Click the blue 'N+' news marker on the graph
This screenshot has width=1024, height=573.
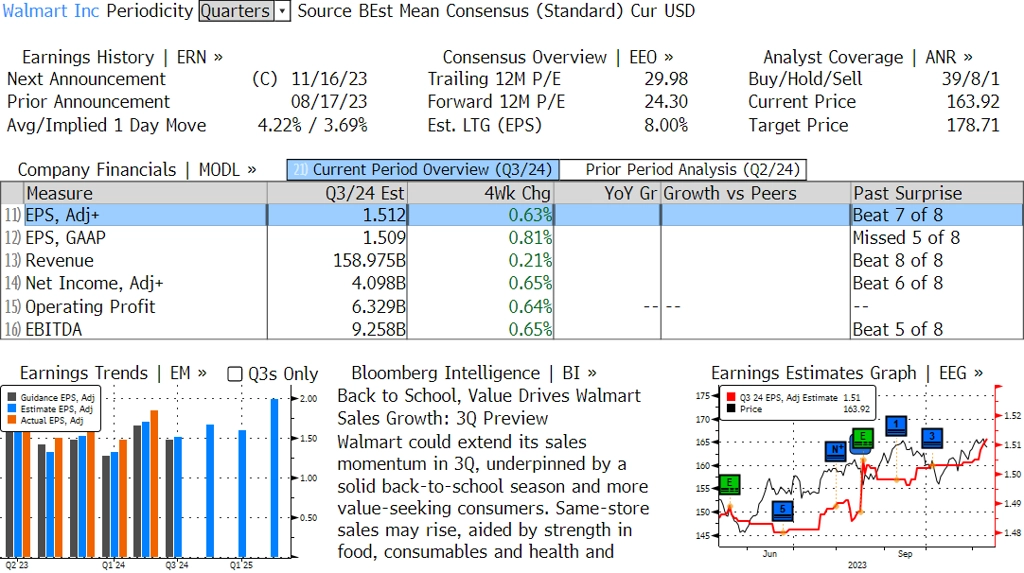[836, 451]
